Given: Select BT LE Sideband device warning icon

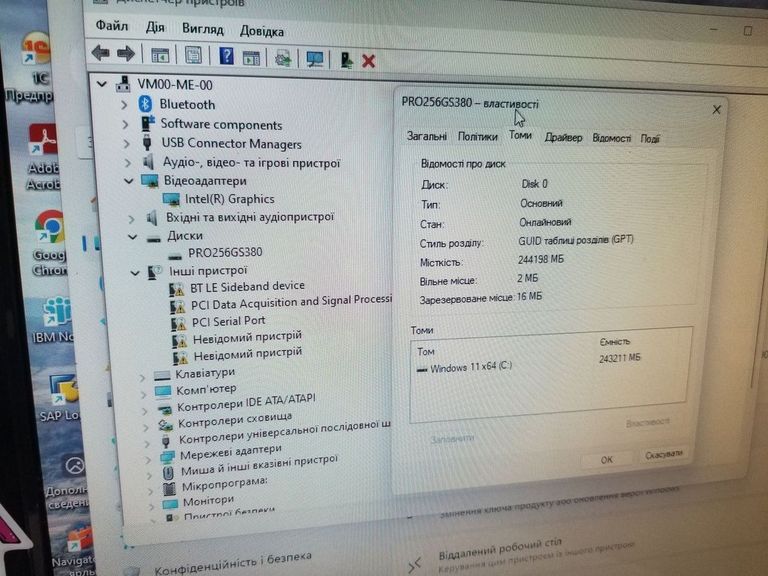Looking at the screenshot, I should (x=176, y=289).
